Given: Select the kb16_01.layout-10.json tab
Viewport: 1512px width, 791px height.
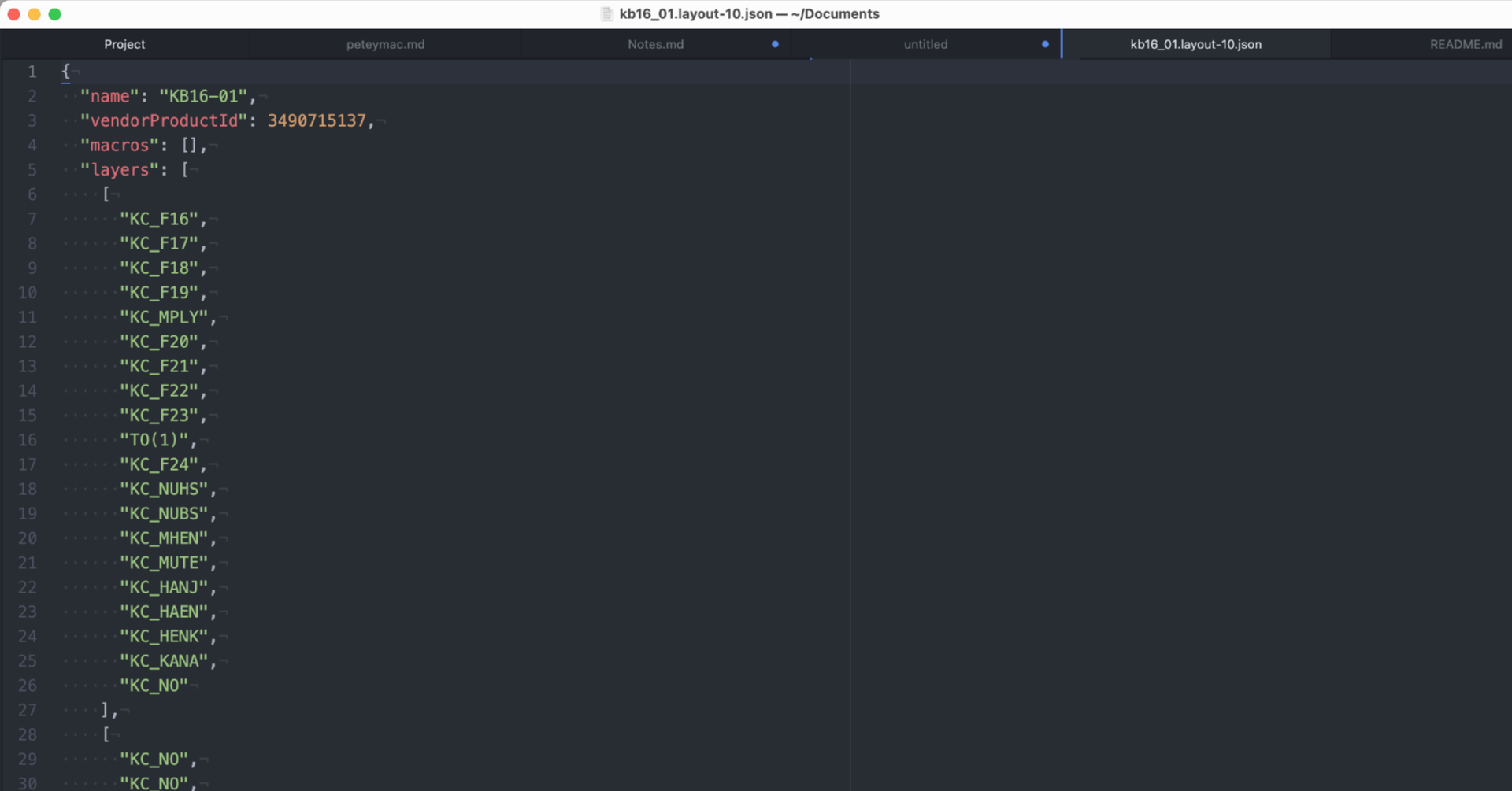Looking at the screenshot, I should coord(1195,44).
